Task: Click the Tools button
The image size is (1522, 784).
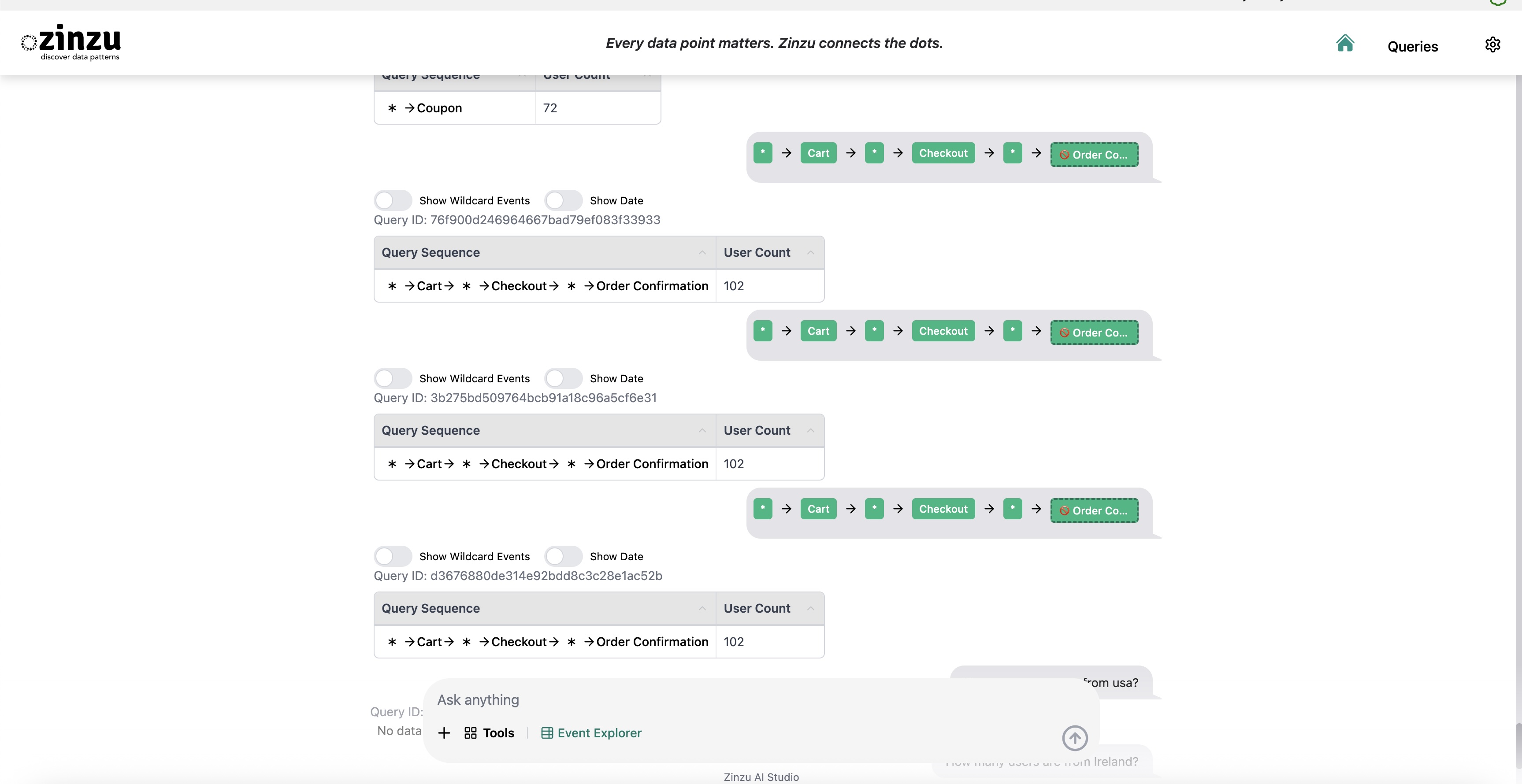Action: point(498,732)
